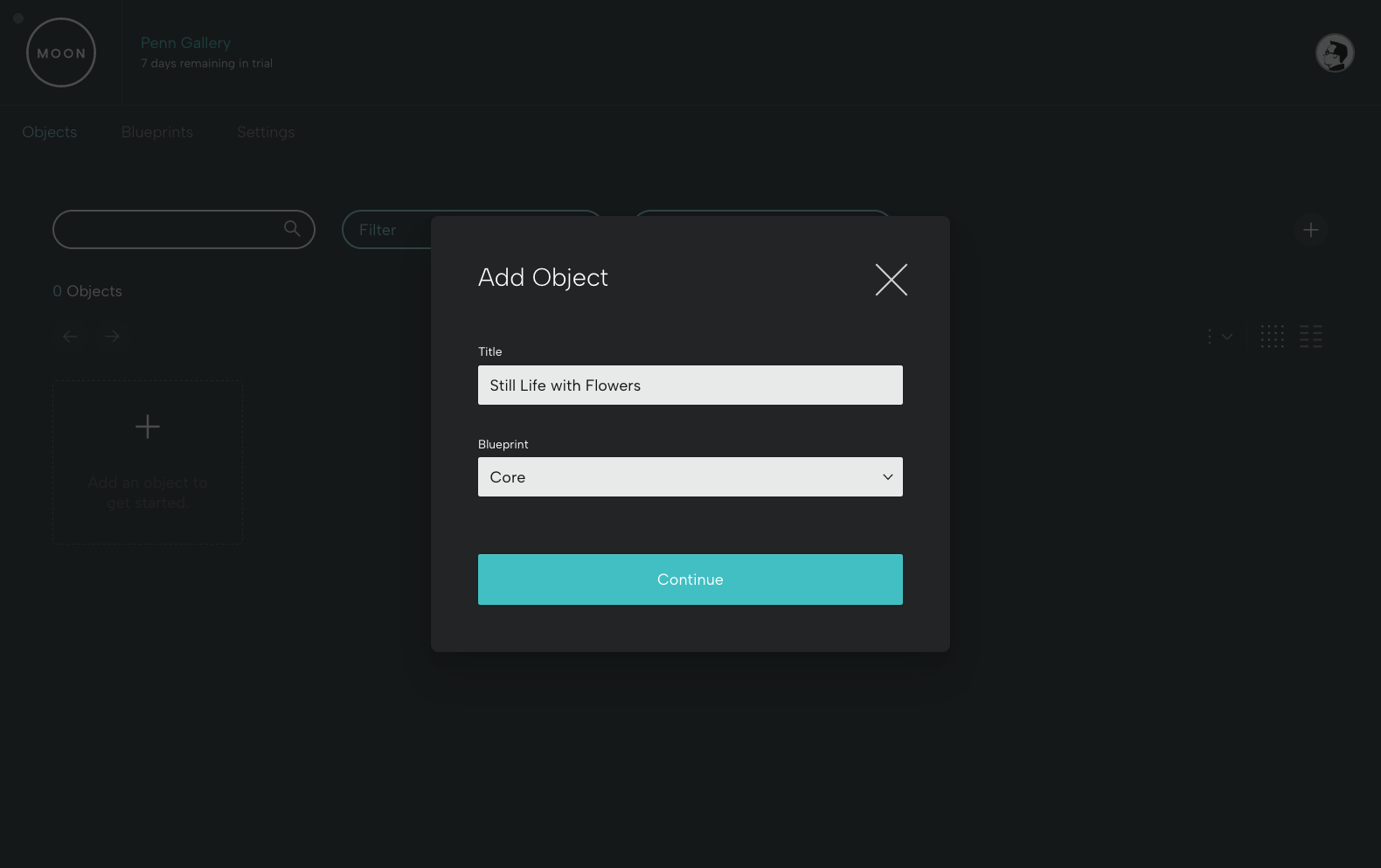Click the Continue button

pyautogui.click(x=690, y=580)
